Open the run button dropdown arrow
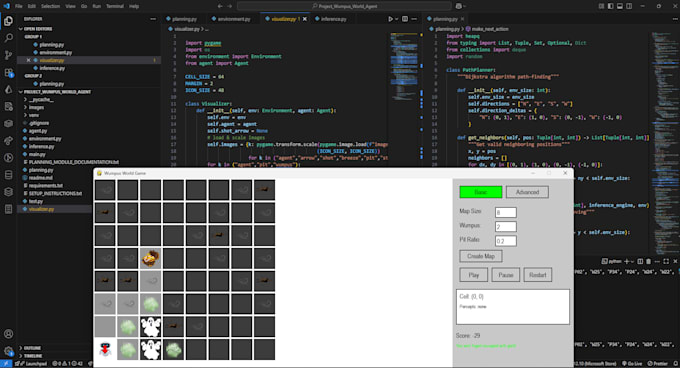The width and height of the screenshot is (680, 368). click(x=396, y=19)
